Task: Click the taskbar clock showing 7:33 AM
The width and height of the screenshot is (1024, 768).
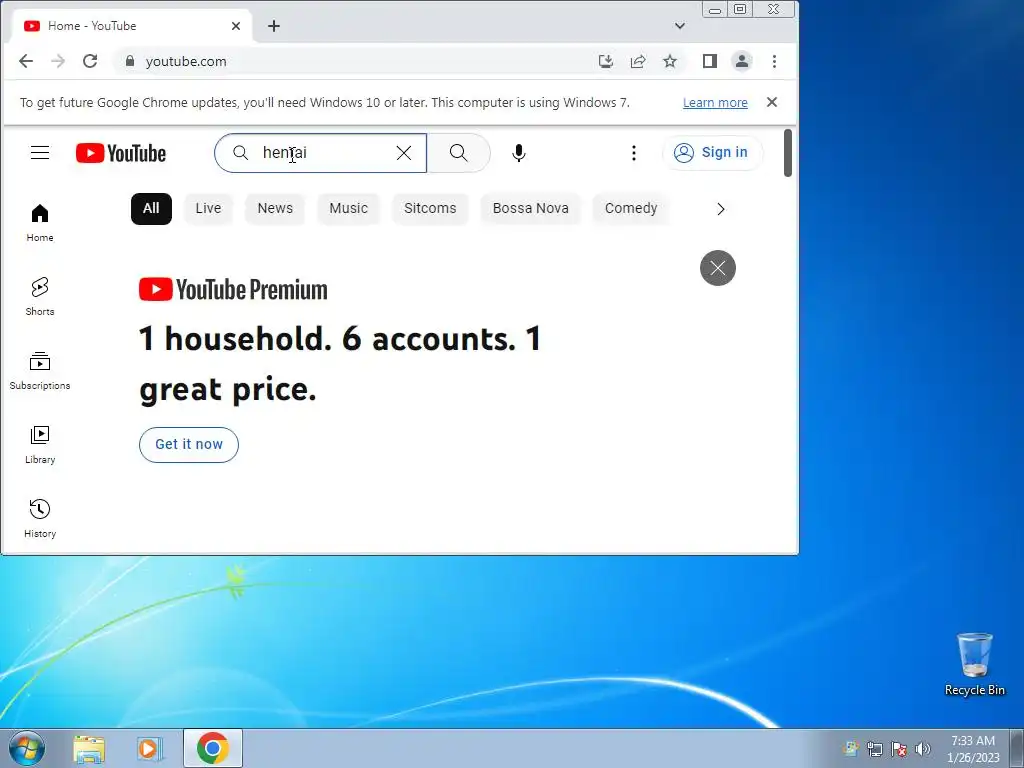Action: tap(973, 749)
